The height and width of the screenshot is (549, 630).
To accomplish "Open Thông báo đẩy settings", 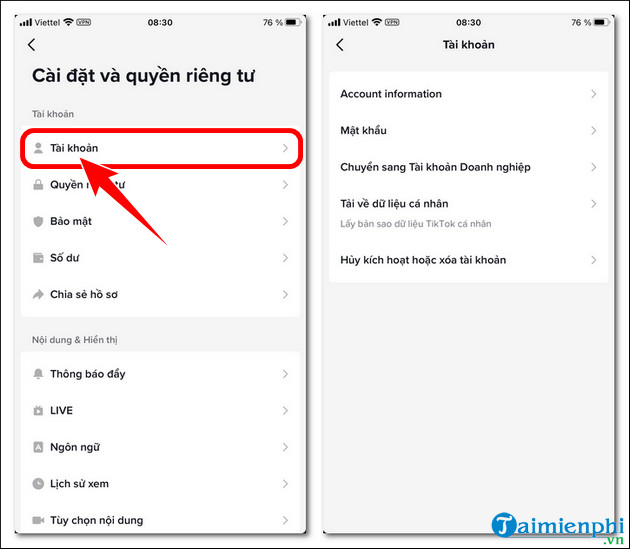I will click(161, 374).
